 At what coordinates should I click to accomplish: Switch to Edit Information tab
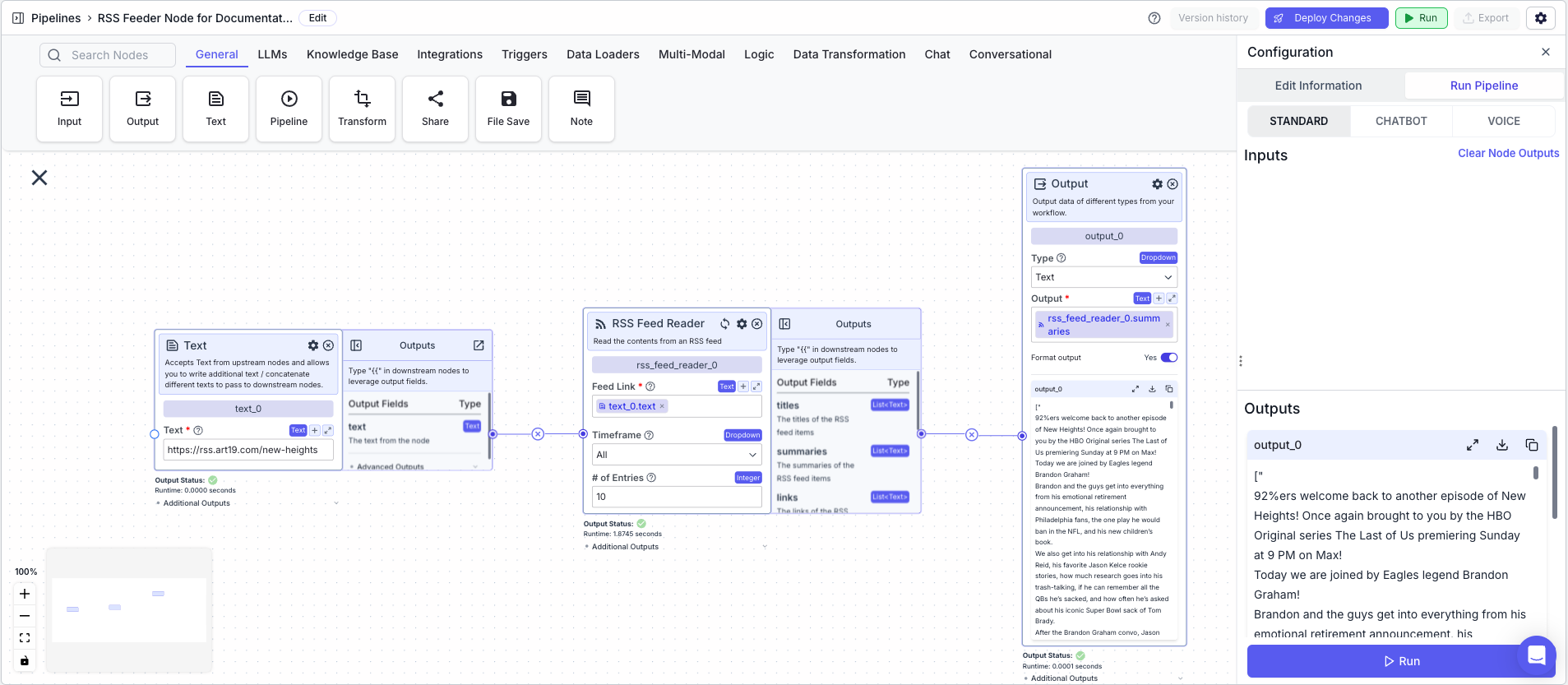click(x=1318, y=86)
